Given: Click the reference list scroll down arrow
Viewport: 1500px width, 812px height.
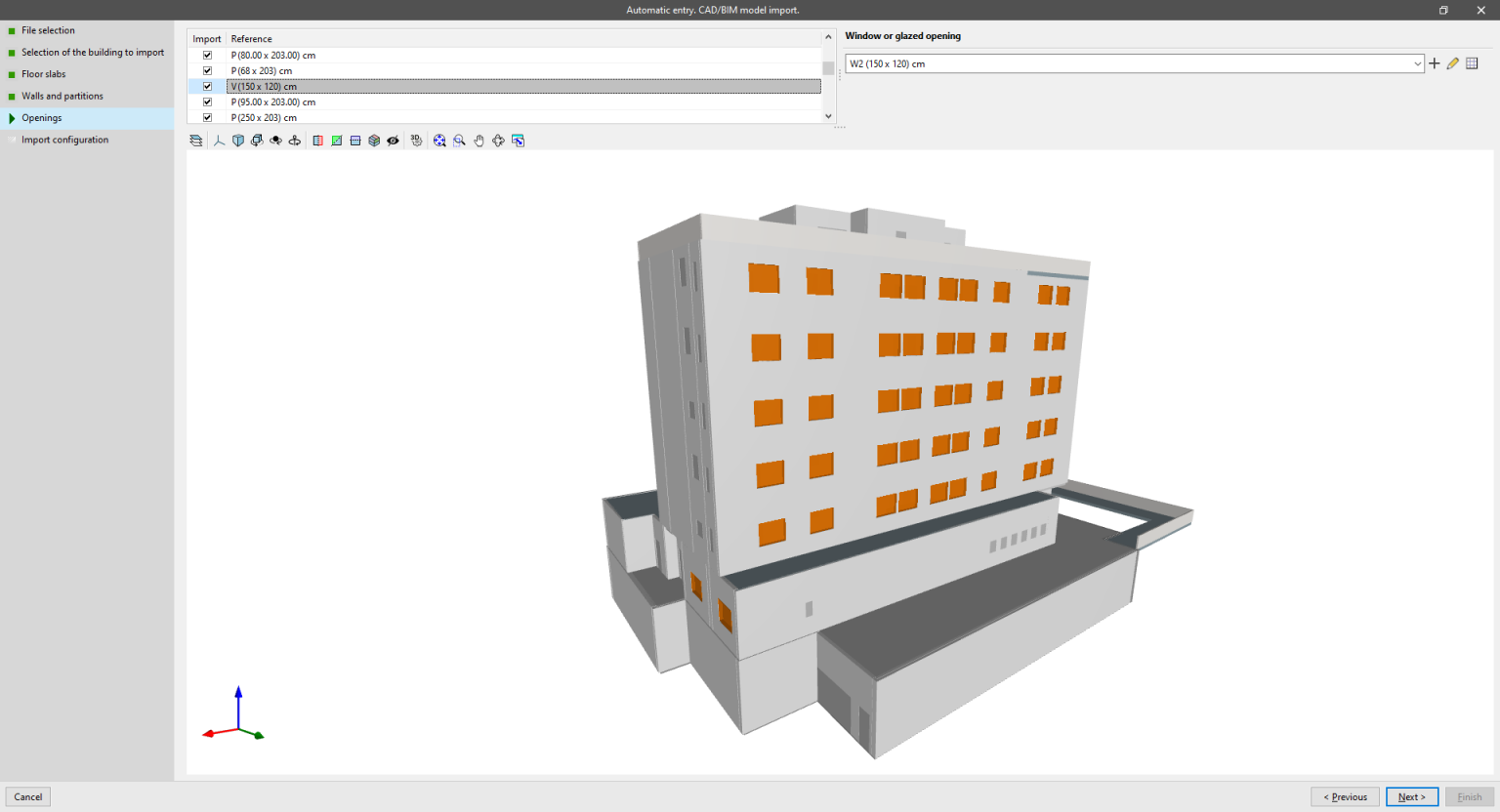Looking at the screenshot, I should [827, 116].
